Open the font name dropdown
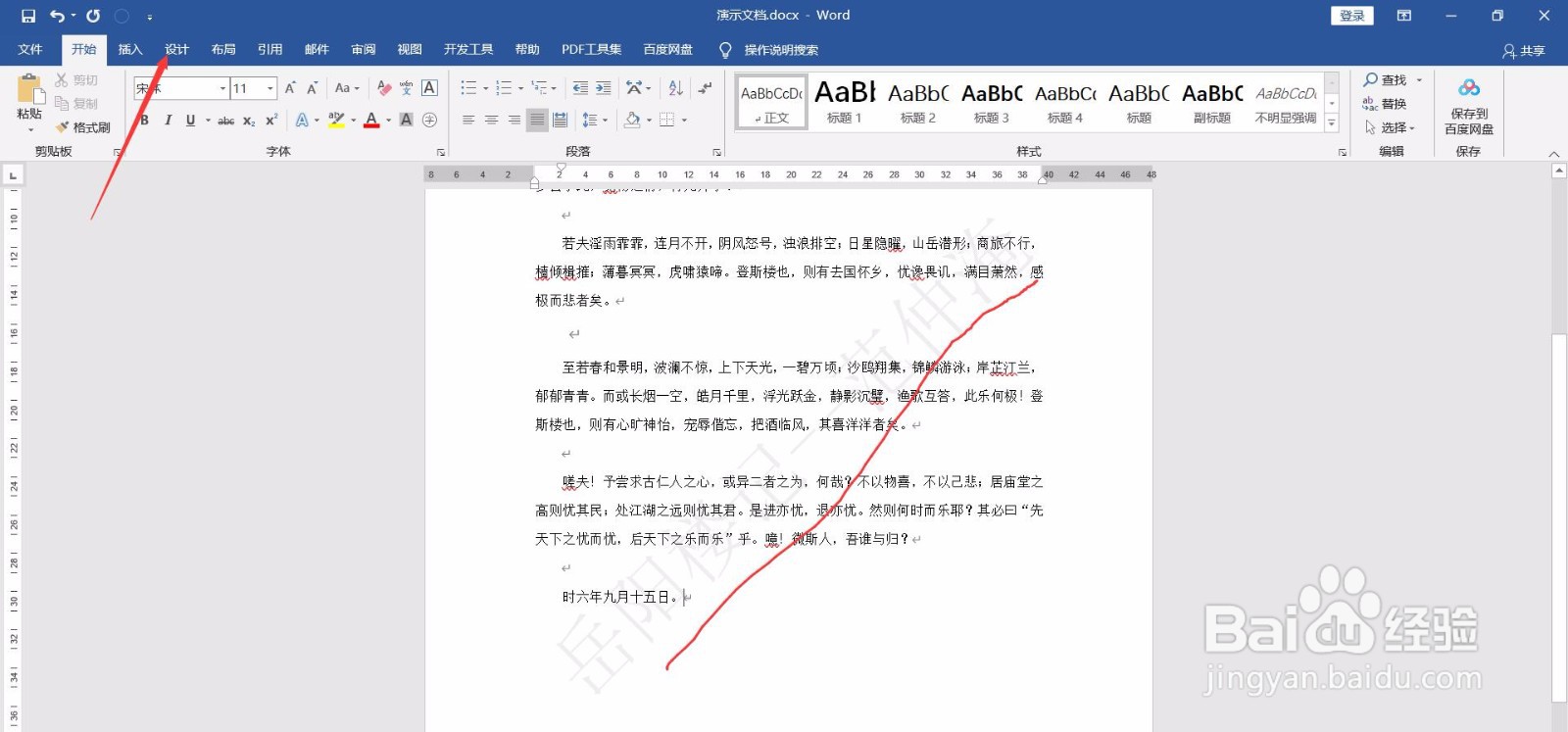The image size is (1568, 732). pyautogui.click(x=222, y=88)
